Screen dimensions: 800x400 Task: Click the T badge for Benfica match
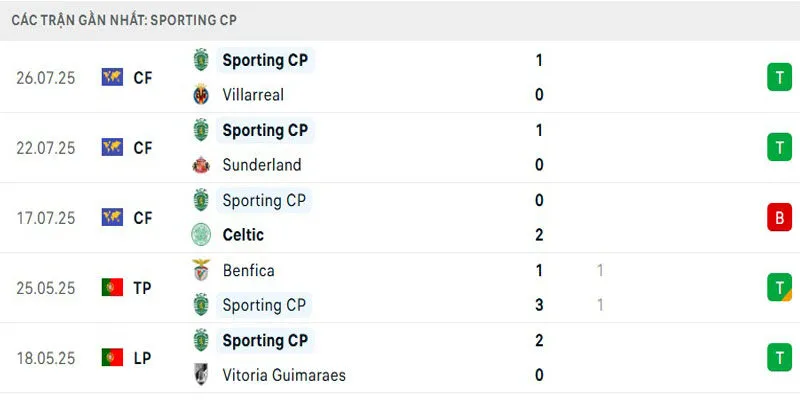[779, 287]
